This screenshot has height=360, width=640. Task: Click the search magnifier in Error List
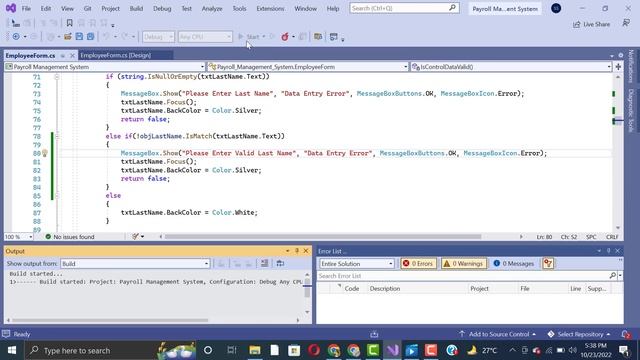point(613,276)
